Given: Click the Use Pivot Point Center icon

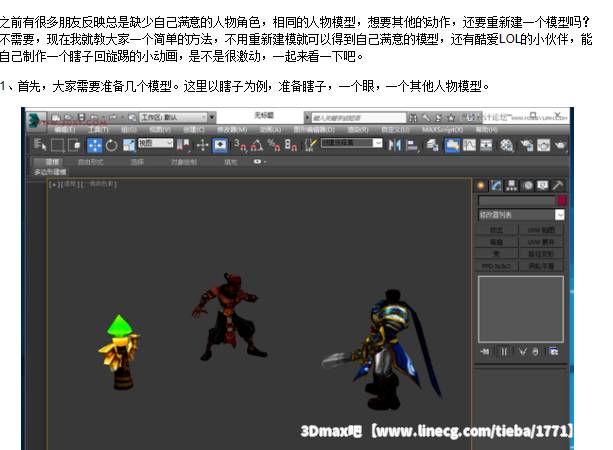Looking at the screenshot, I should point(183,145).
